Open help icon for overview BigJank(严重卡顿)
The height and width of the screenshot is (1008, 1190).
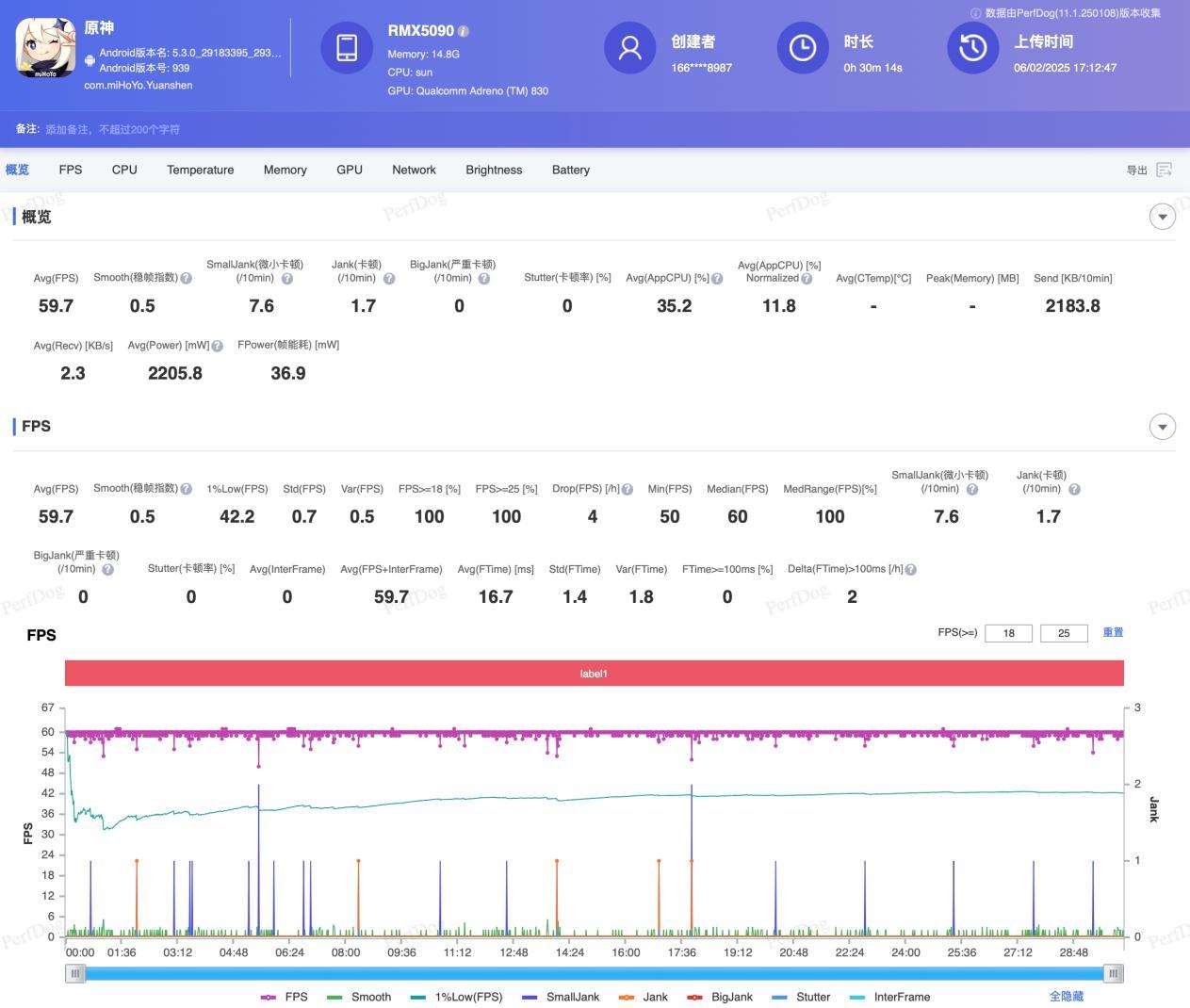[x=484, y=279]
